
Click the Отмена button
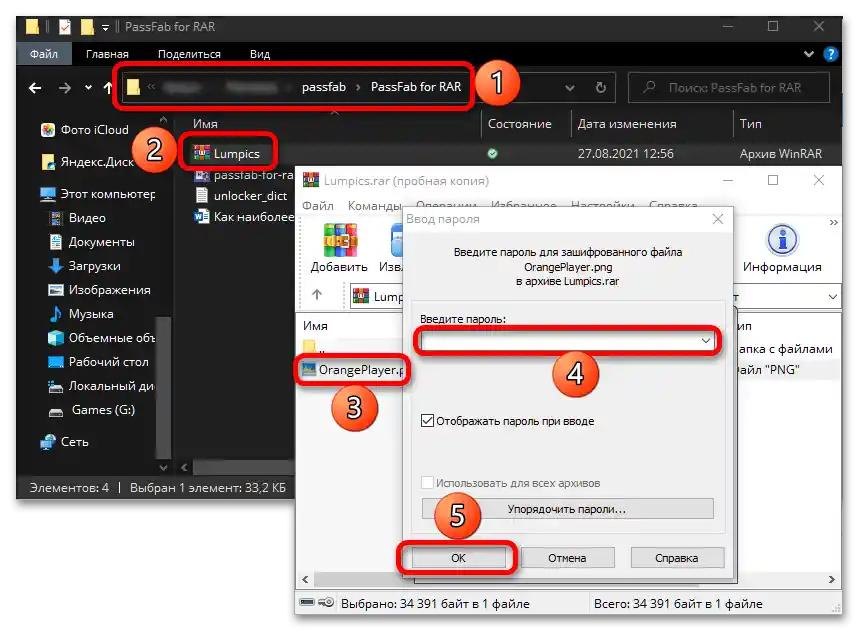[567, 558]
